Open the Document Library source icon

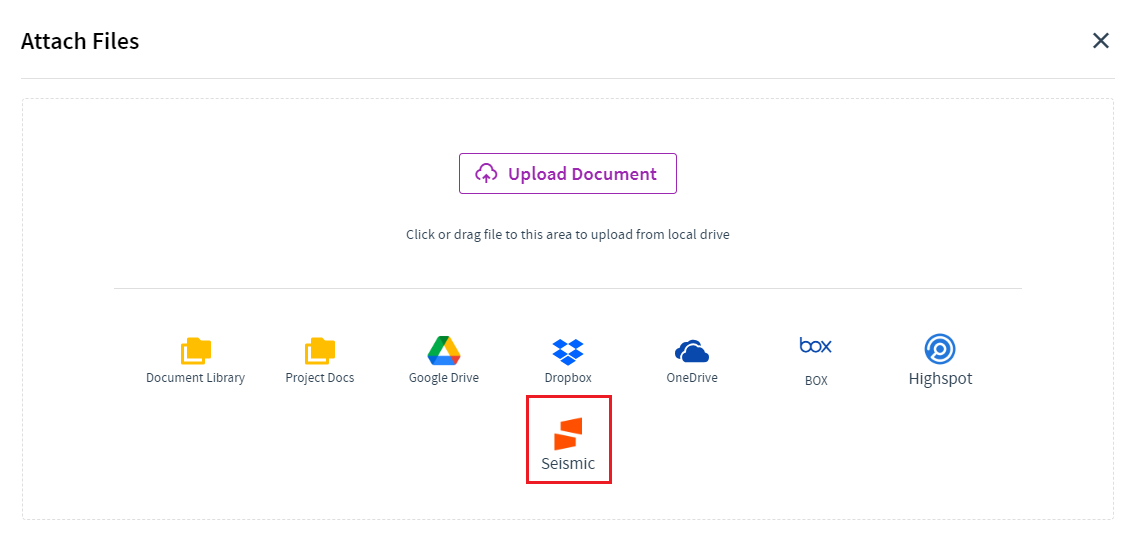click(195, 351)
